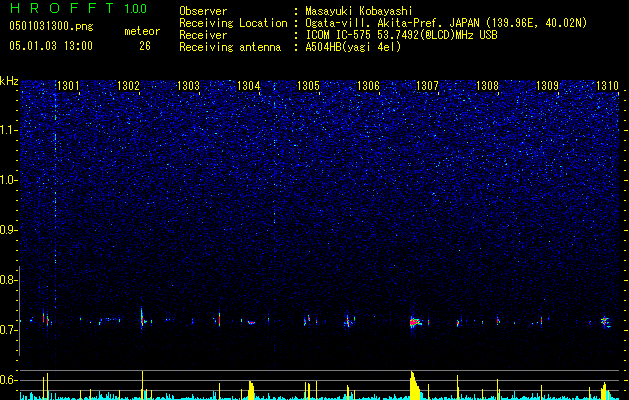Viewport: 629px width, 400px height.
Task: Click the 0.7 kHz axis label
Action: (x=8, y=330)
